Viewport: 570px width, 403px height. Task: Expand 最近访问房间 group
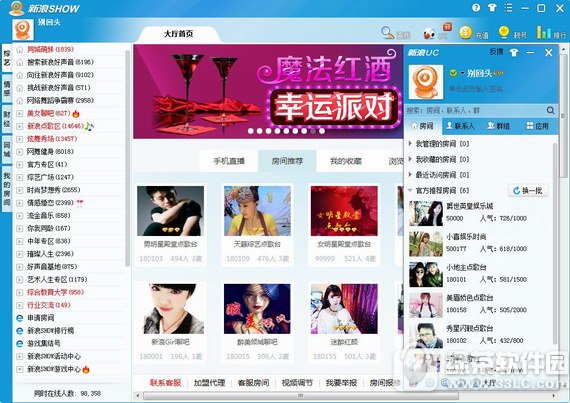click(410, 174)
